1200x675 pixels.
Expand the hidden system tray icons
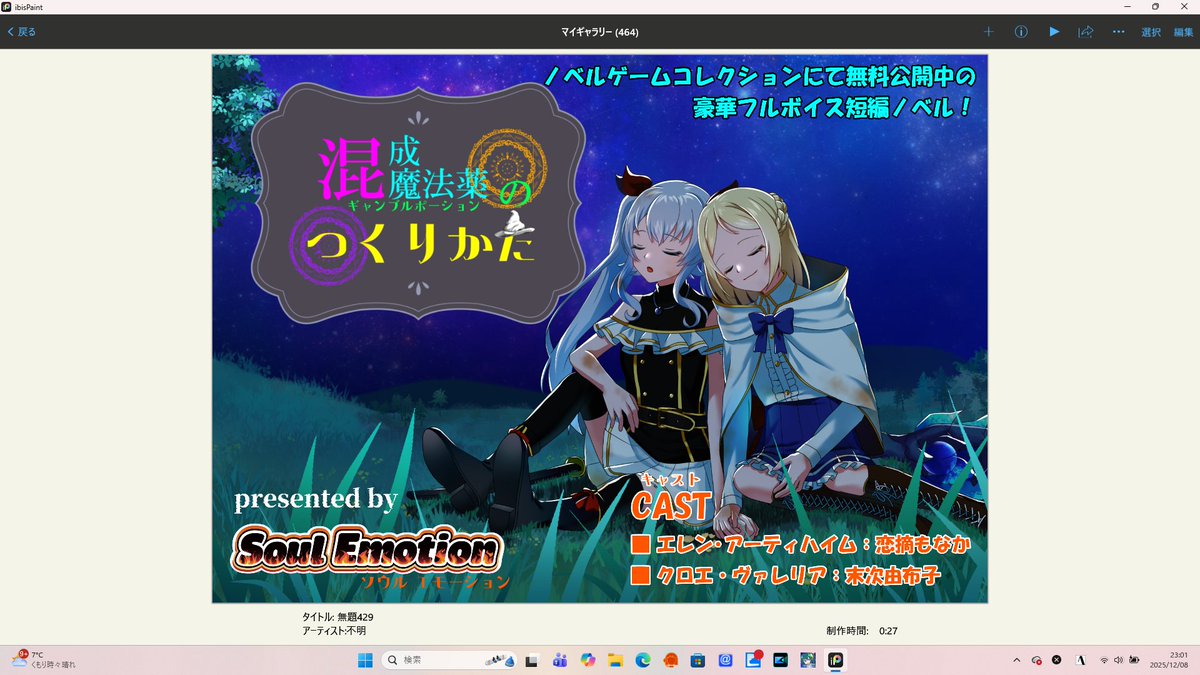(1016, 660)
